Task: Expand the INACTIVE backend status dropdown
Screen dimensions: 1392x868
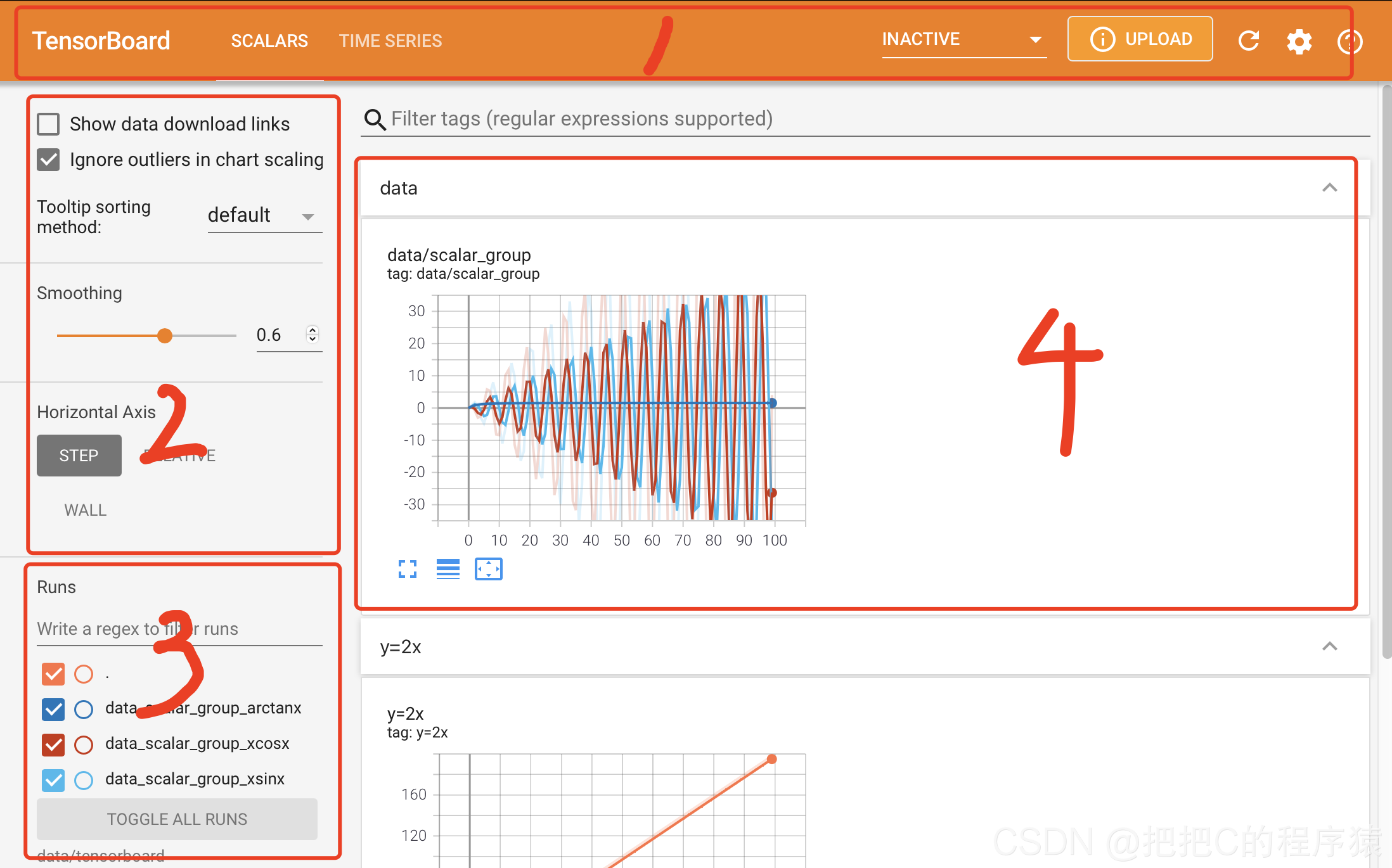Action: point(1033,40)
